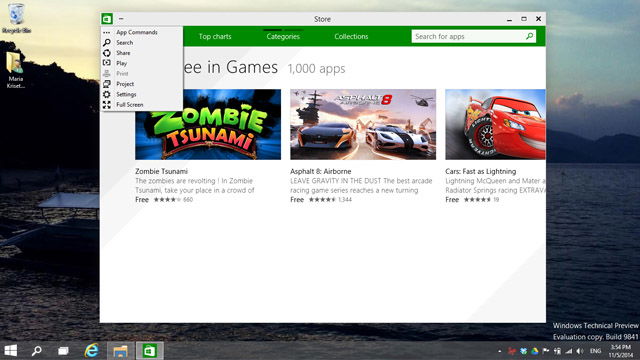
Task: Choose Project in the app menu
Action: point(125,84)
